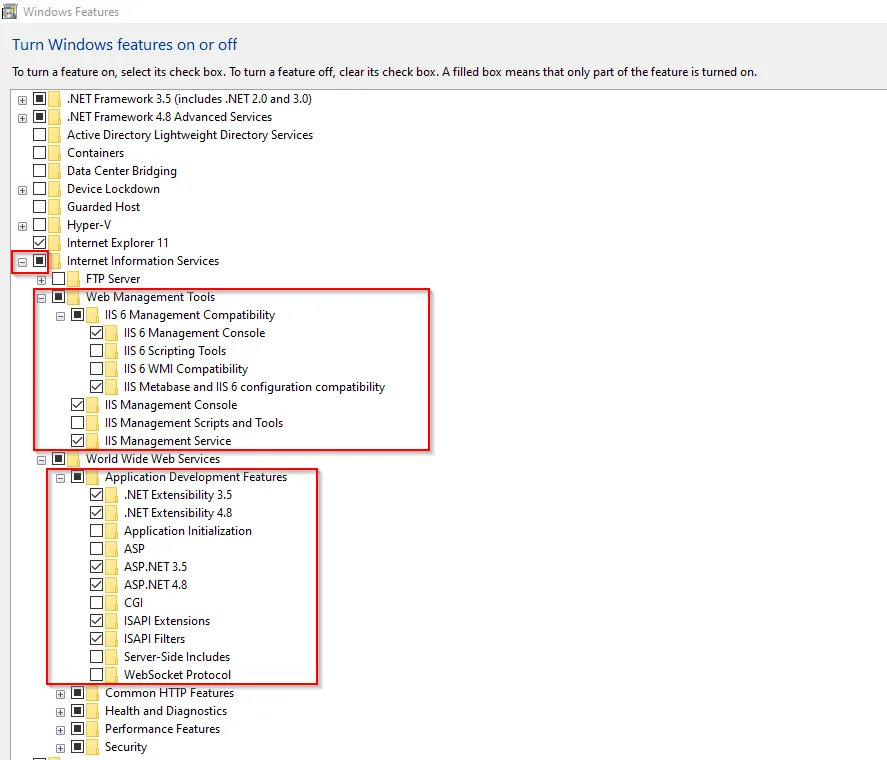
Task: Click the folder icon beside WebSocket Protocol
Action: pyautogui.click(x=111, y=675)
